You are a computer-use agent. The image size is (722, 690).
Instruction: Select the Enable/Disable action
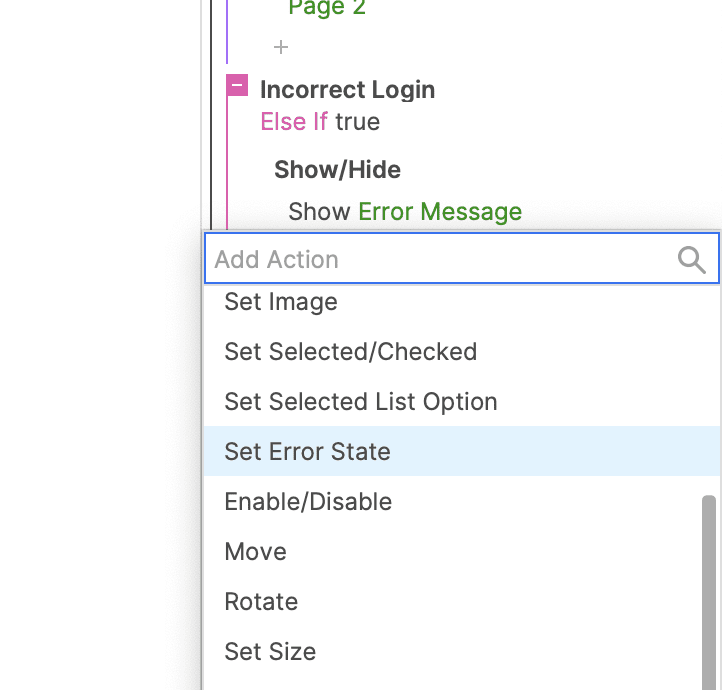[x=308, y=502]
